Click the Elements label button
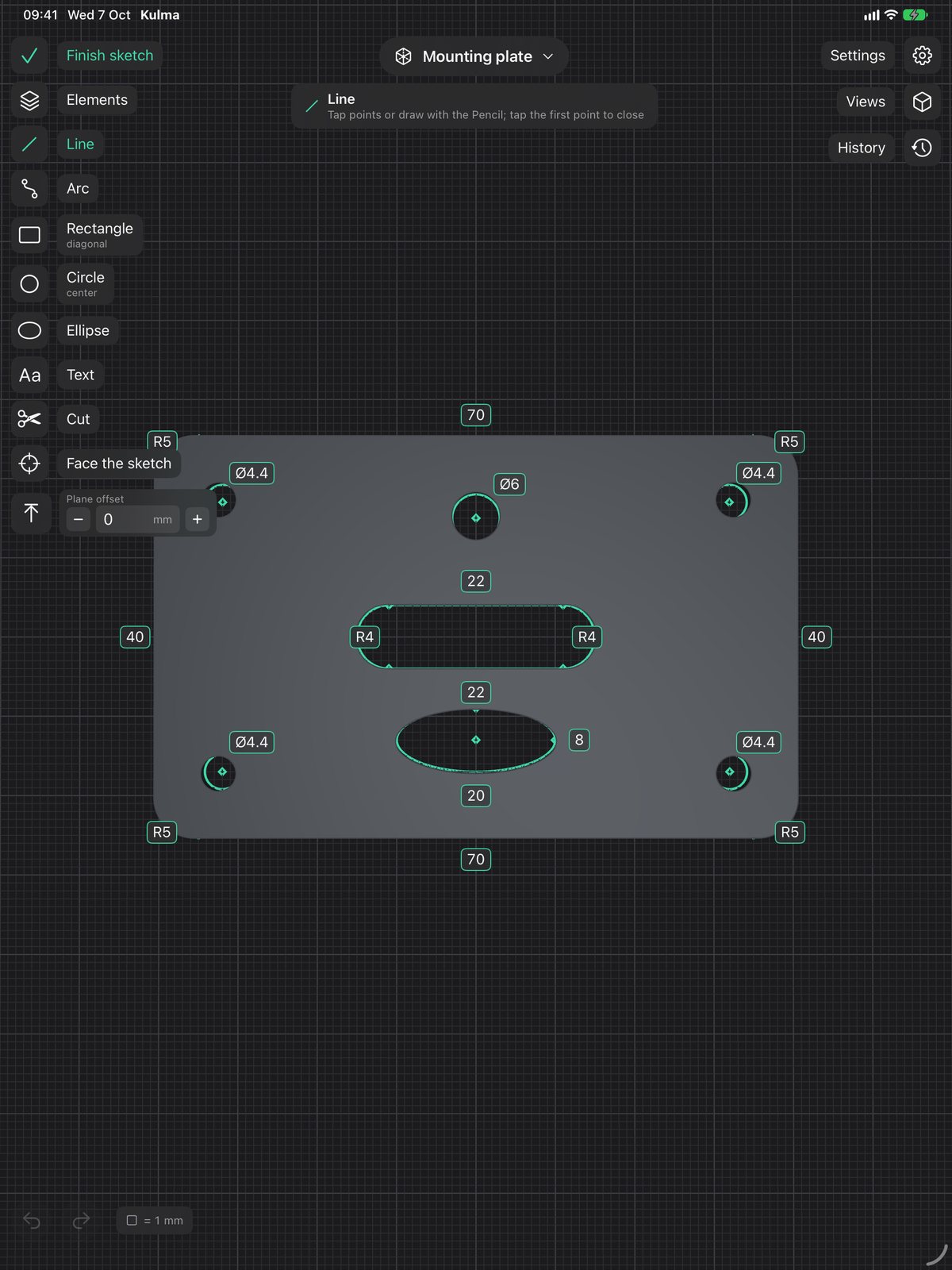The image size is (952, 1270). coord(97,100)
